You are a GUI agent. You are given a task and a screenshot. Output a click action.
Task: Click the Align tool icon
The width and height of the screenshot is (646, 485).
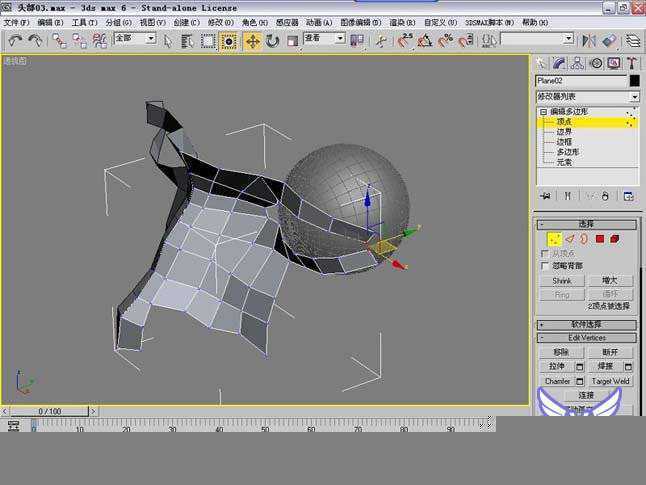[x=609, y=40]
